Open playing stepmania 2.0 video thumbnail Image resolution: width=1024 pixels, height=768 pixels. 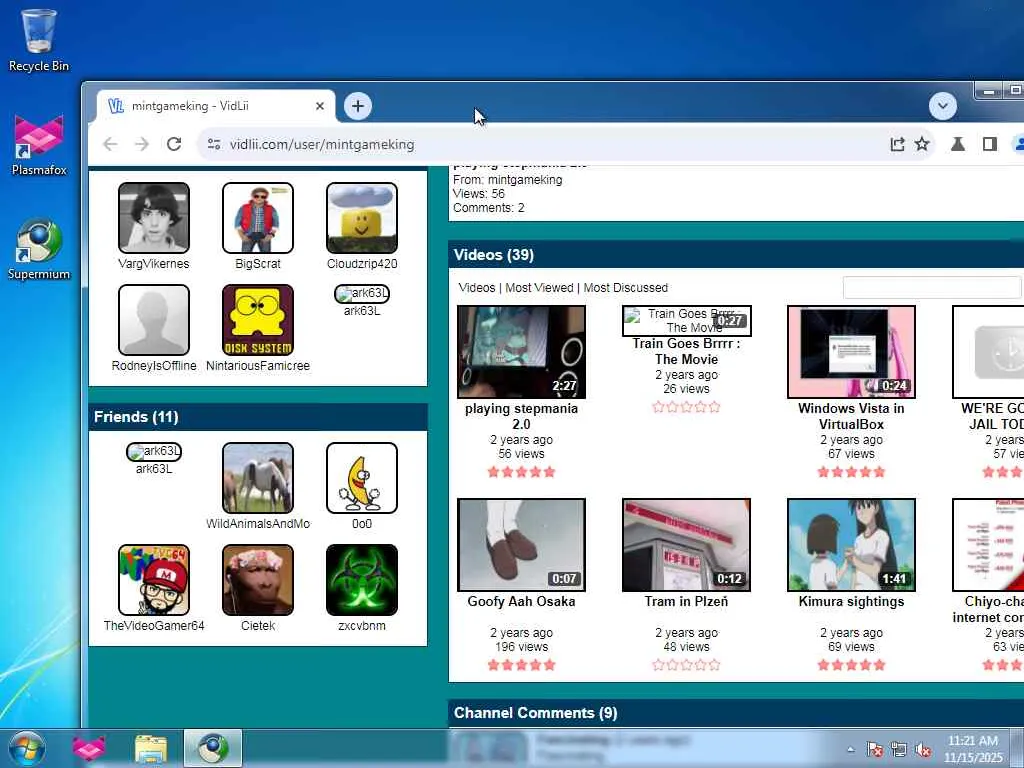(521, 352)
